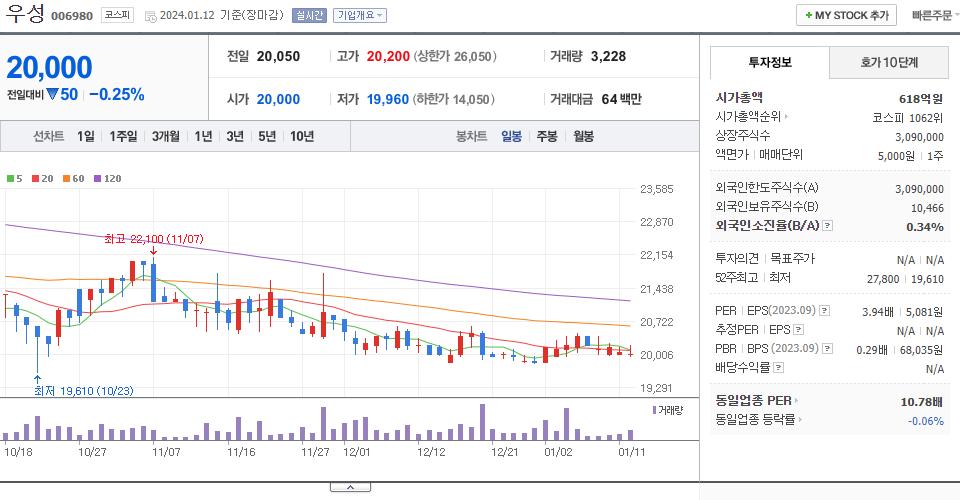
Task: Click the 저가 value 19,960
Action: [388, 99]
